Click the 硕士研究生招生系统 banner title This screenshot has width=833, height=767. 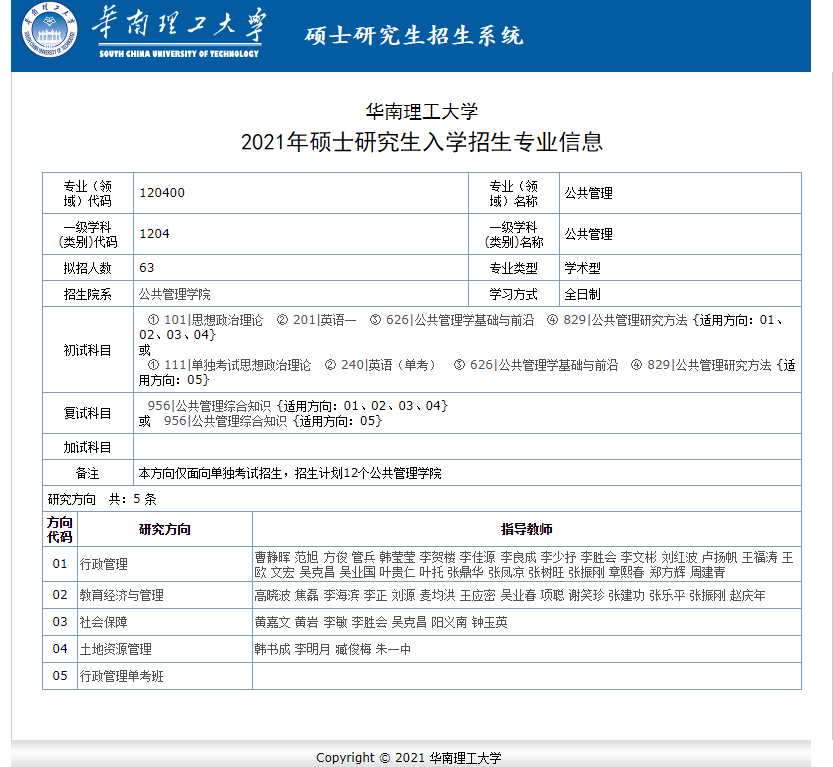(x=414, y=36)
